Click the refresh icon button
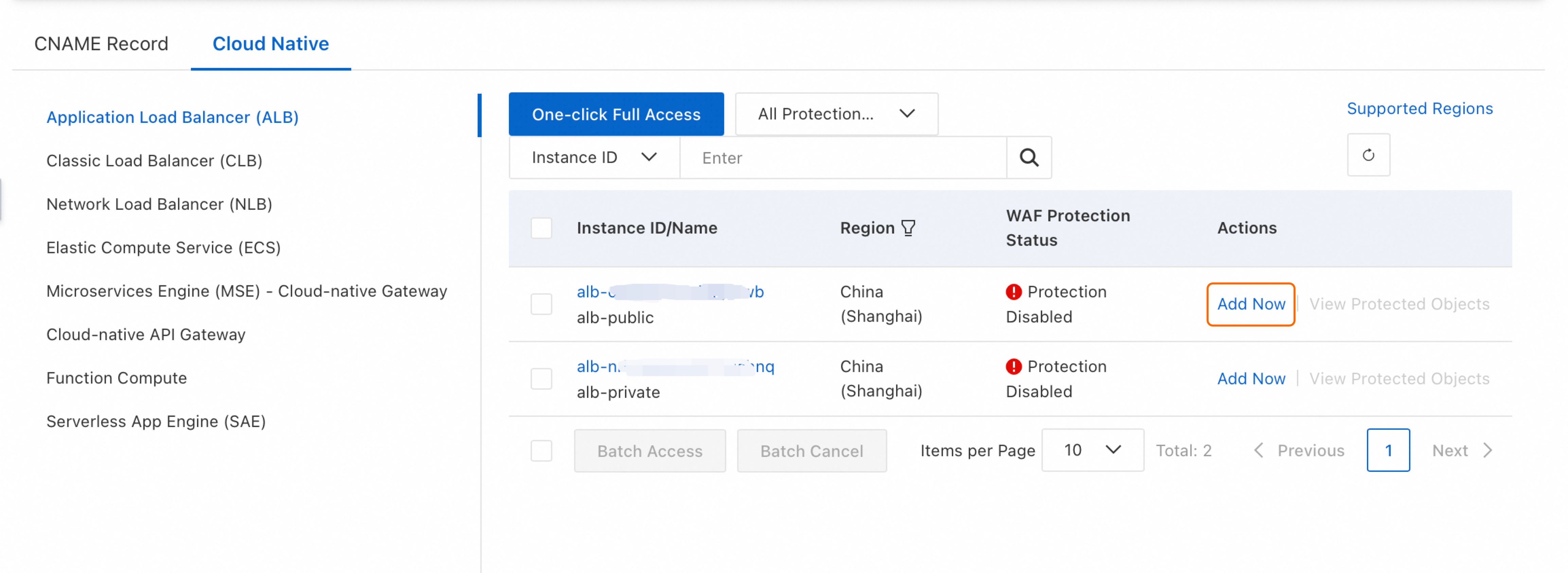Viewport: 1568px width, 573px height. [1368, 155]
